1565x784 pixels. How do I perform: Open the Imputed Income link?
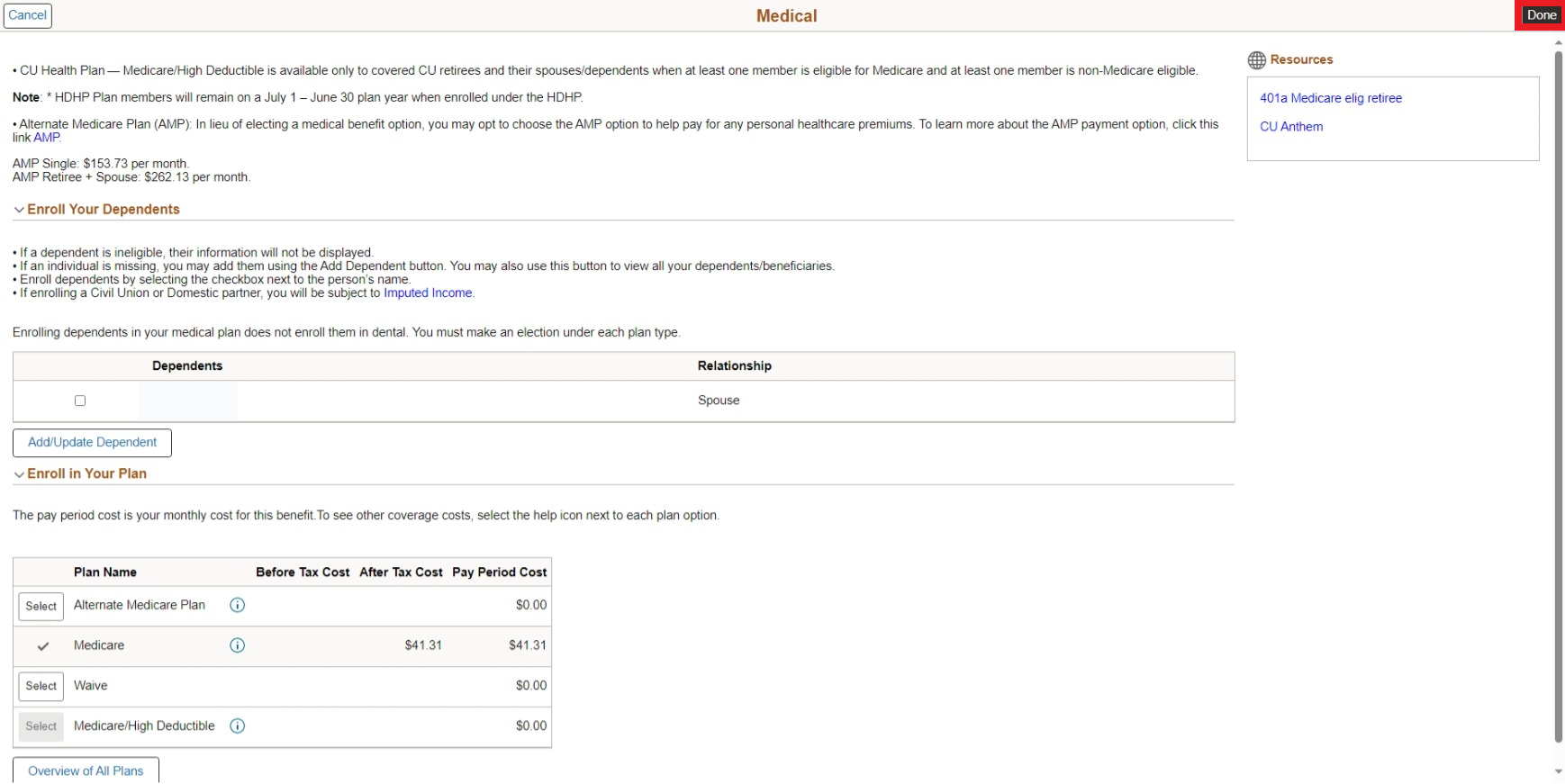428,293
